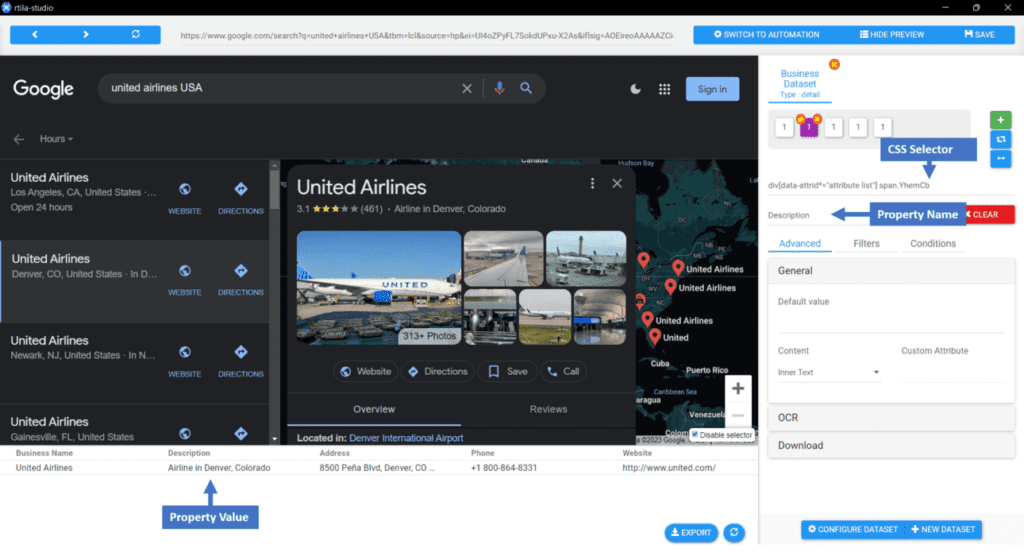Screen dimensions: 1024x560
Task: Get directions to Denver United Airlines listing
Action: [241, 280]
